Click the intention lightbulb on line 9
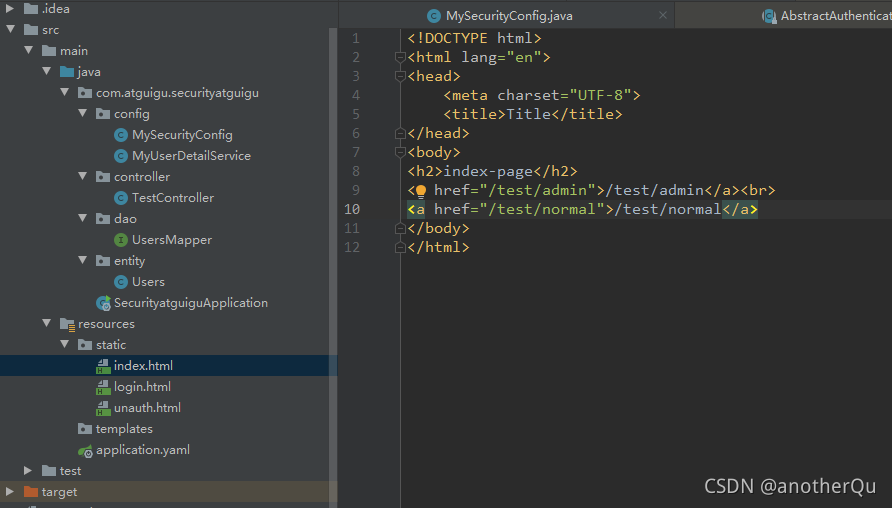This screenshot has width=892, height=508. tap(420, 191)
